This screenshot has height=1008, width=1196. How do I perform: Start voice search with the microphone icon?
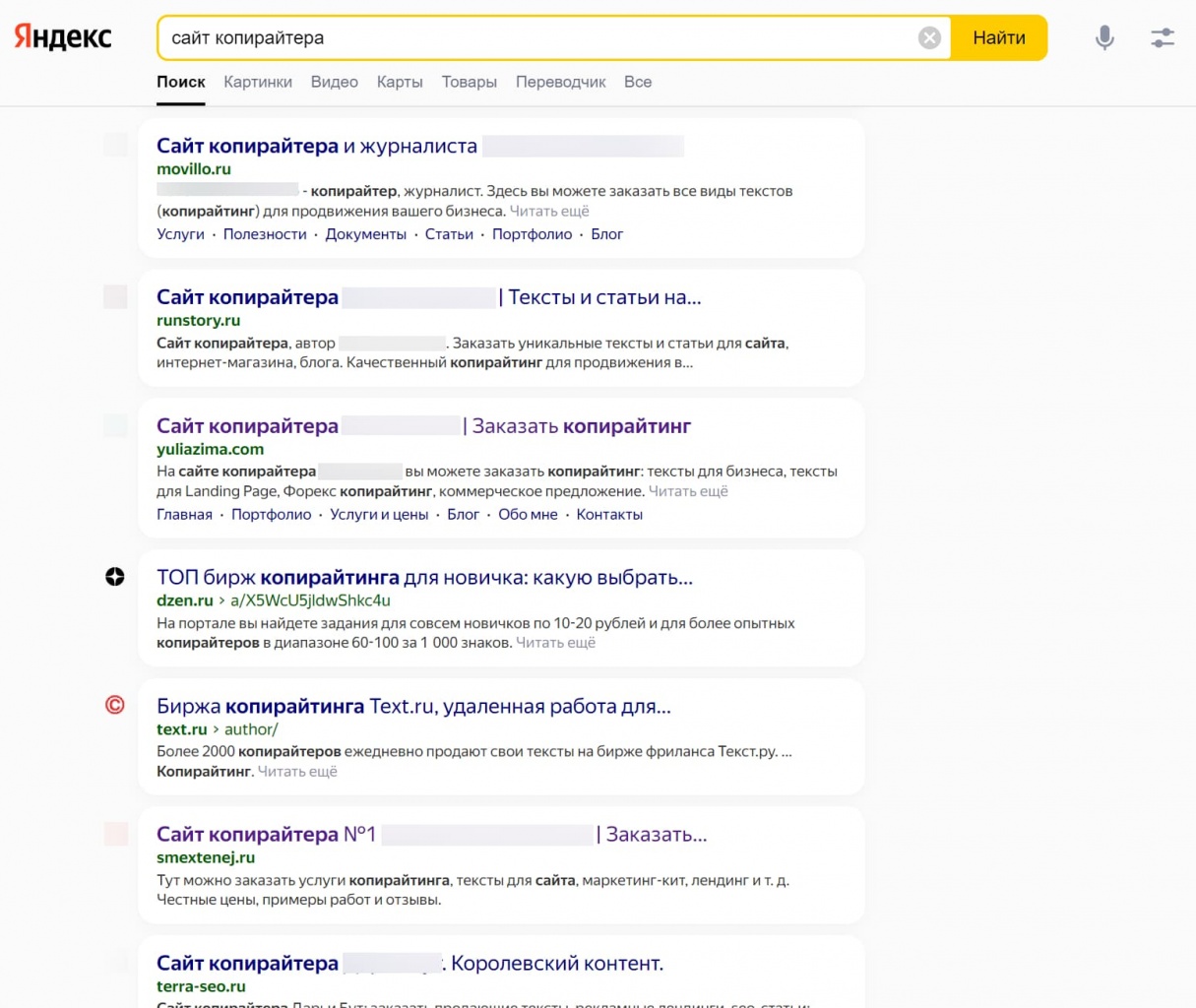(1104, 37)
